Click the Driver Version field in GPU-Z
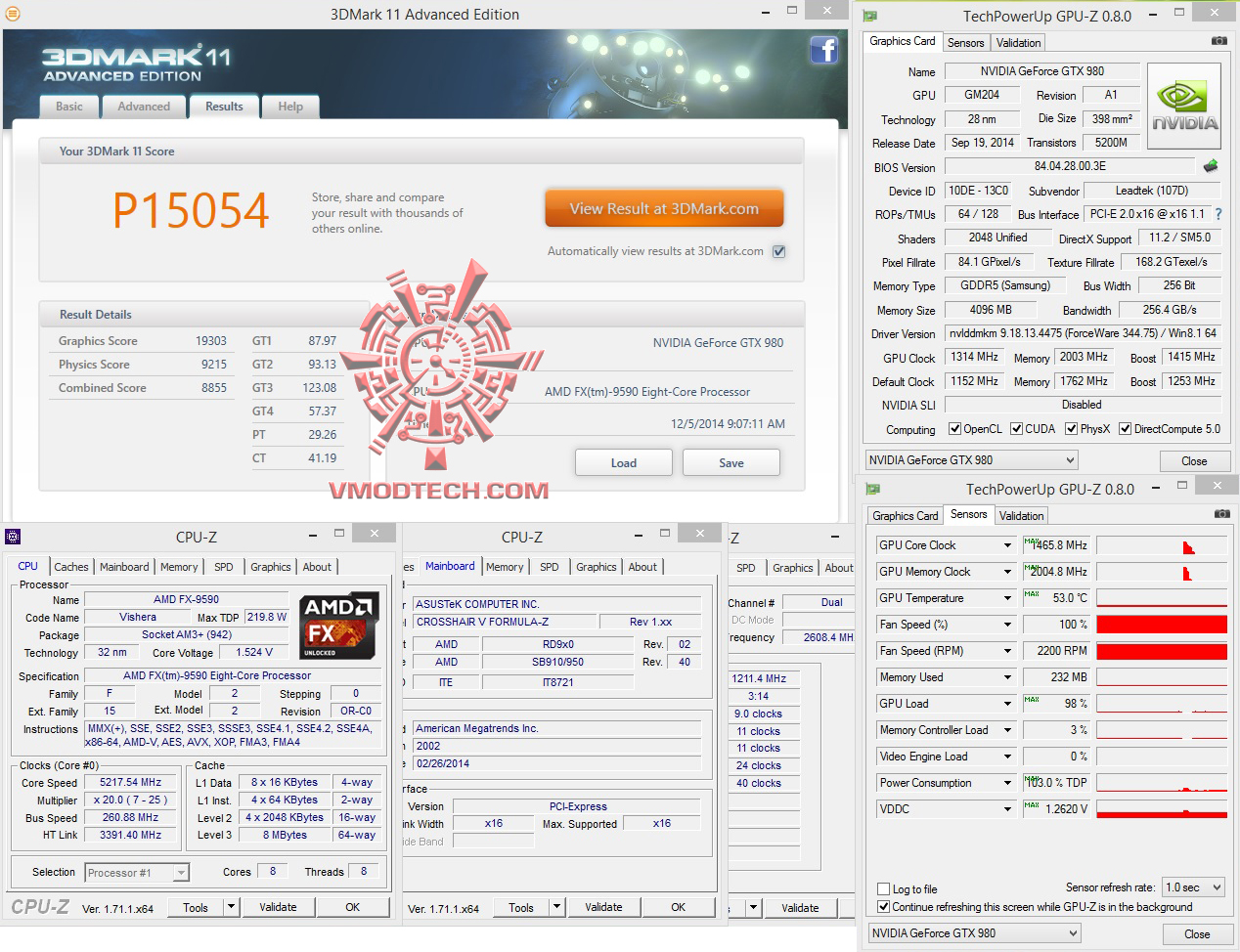Viewport: 1240px width, 952px height. click(1084, 333)
